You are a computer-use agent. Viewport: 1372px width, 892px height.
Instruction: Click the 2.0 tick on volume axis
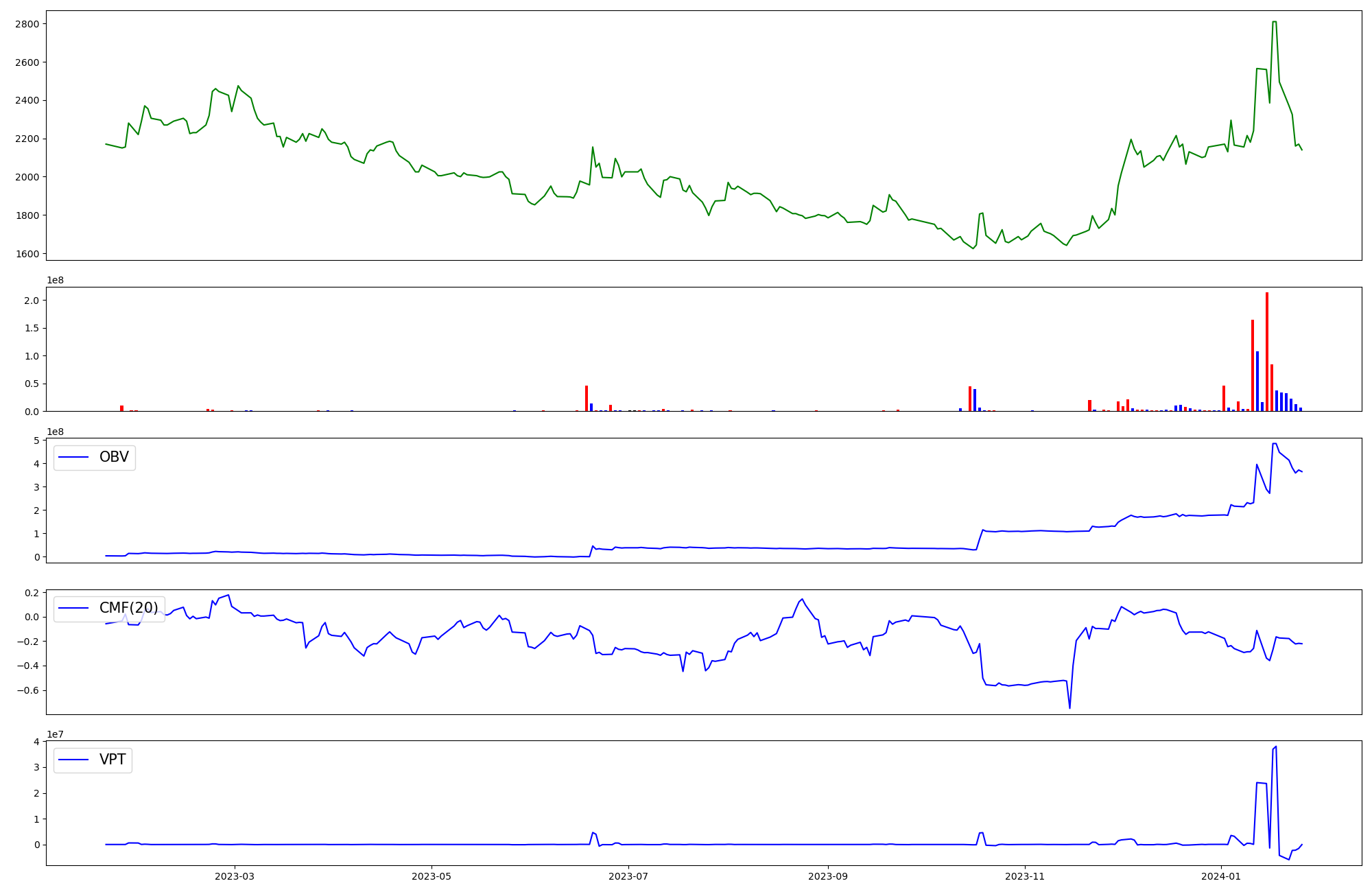[33, 301]
